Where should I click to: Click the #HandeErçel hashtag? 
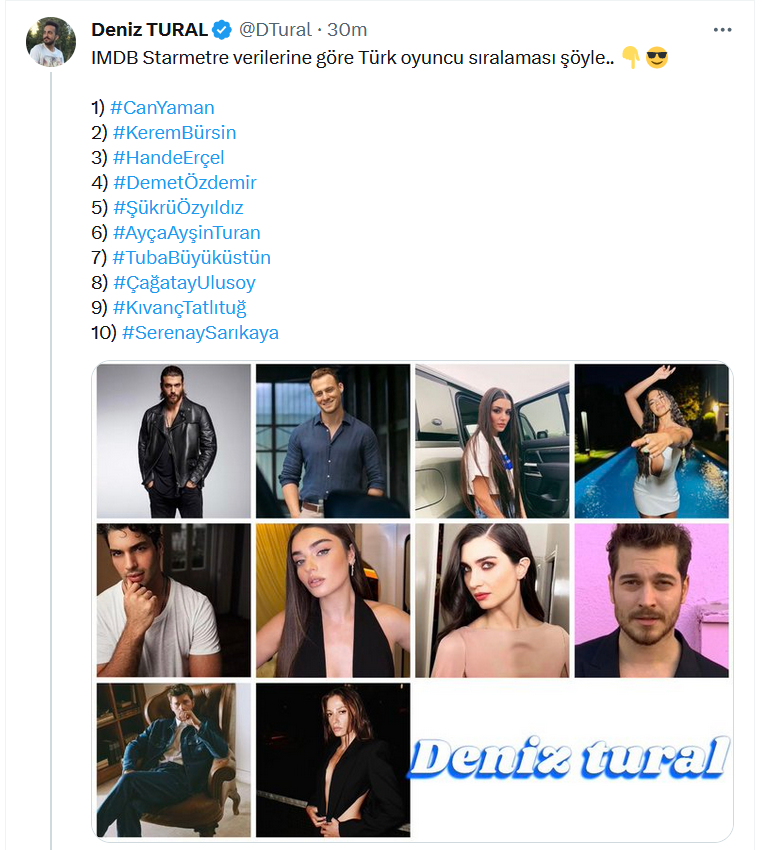[168, 158]
